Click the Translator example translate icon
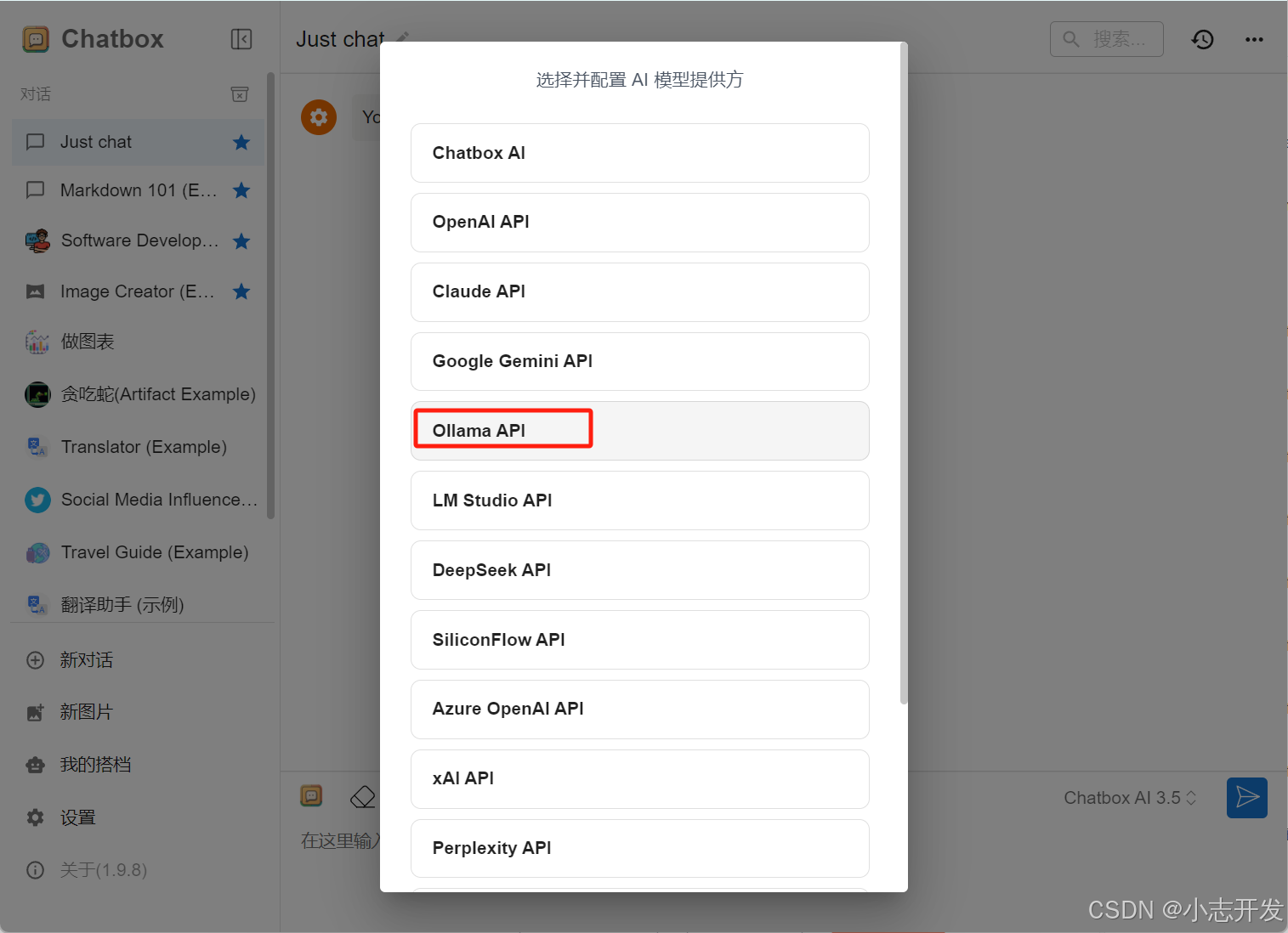Screen dimensions: 1288x933 [37, 447]
